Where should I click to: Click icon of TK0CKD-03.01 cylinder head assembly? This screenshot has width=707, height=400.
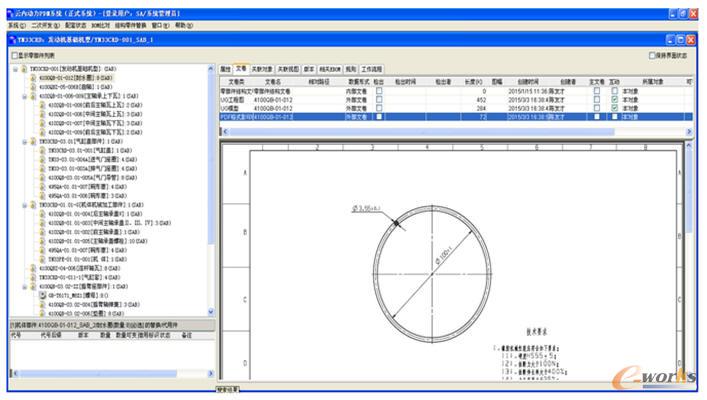click(32, 142)
